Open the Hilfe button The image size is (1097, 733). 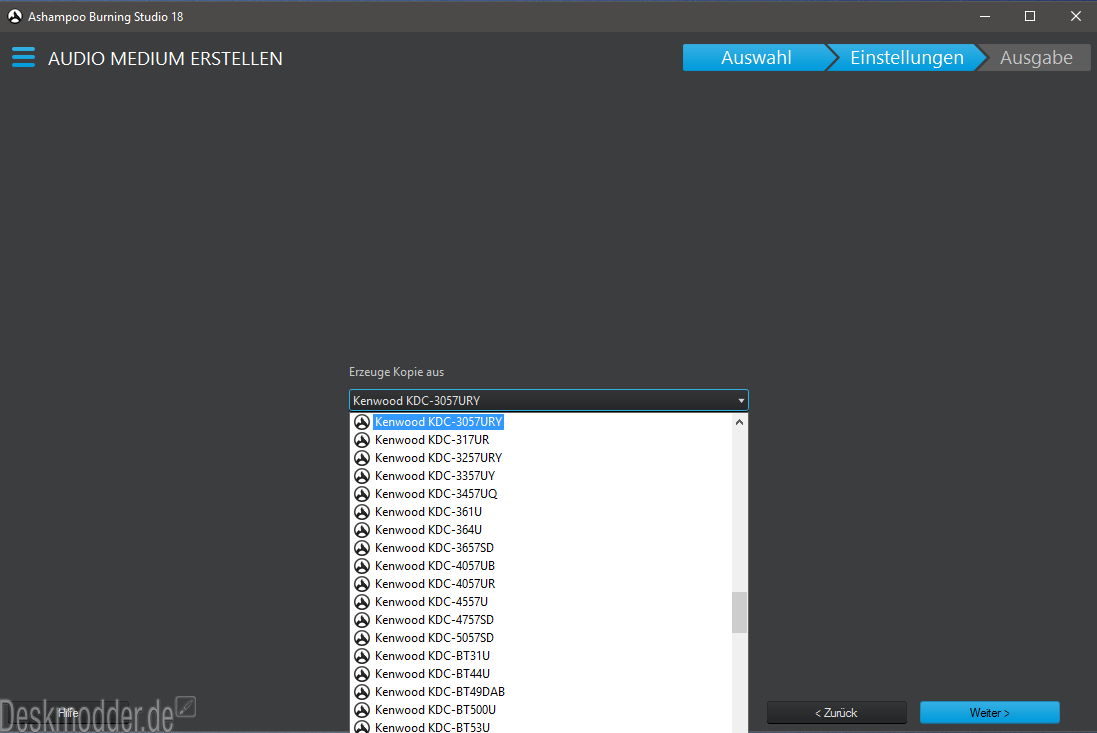click(68, 713)
